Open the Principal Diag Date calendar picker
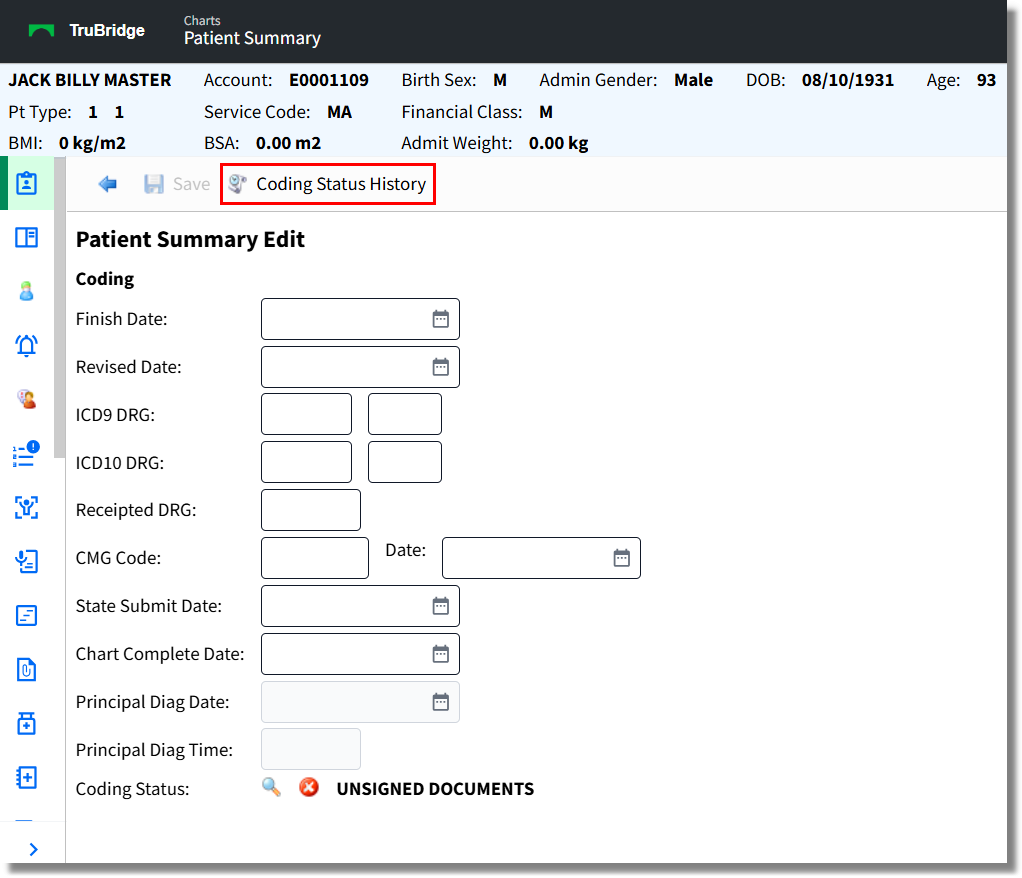1022x878 pixels. (x=441, y=702)
